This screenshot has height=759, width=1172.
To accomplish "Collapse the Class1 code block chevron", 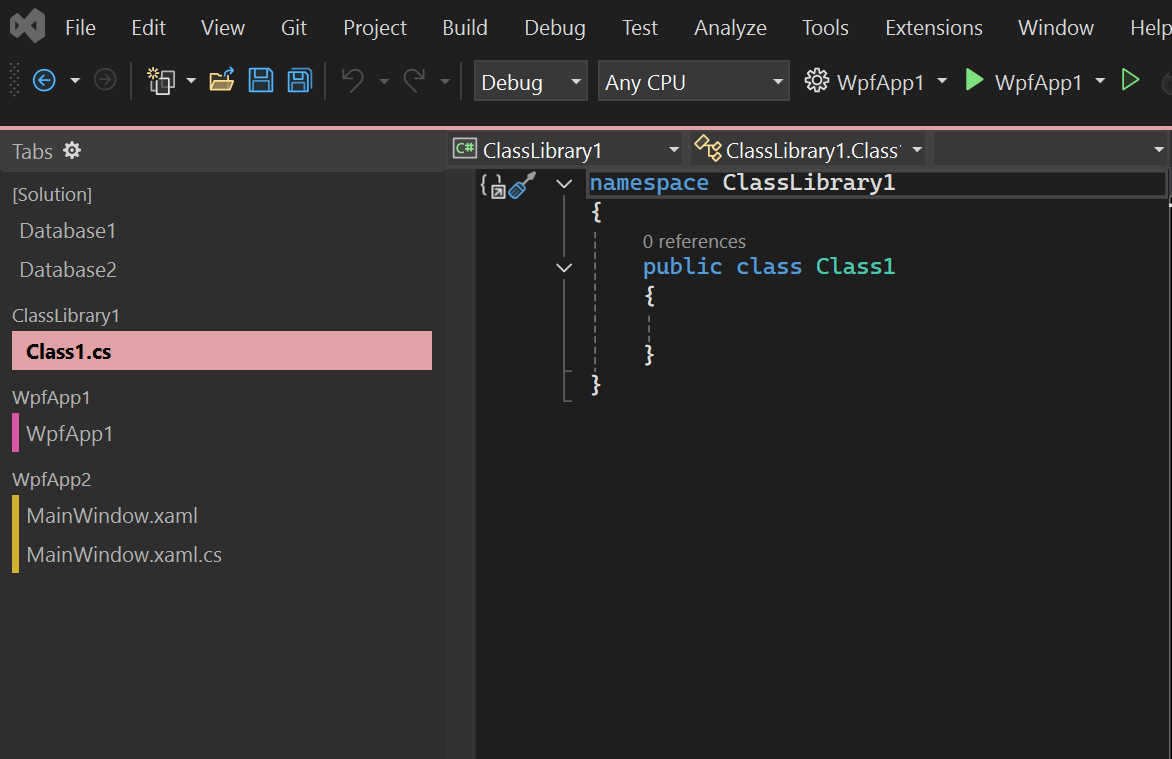I will coord(563,267).
